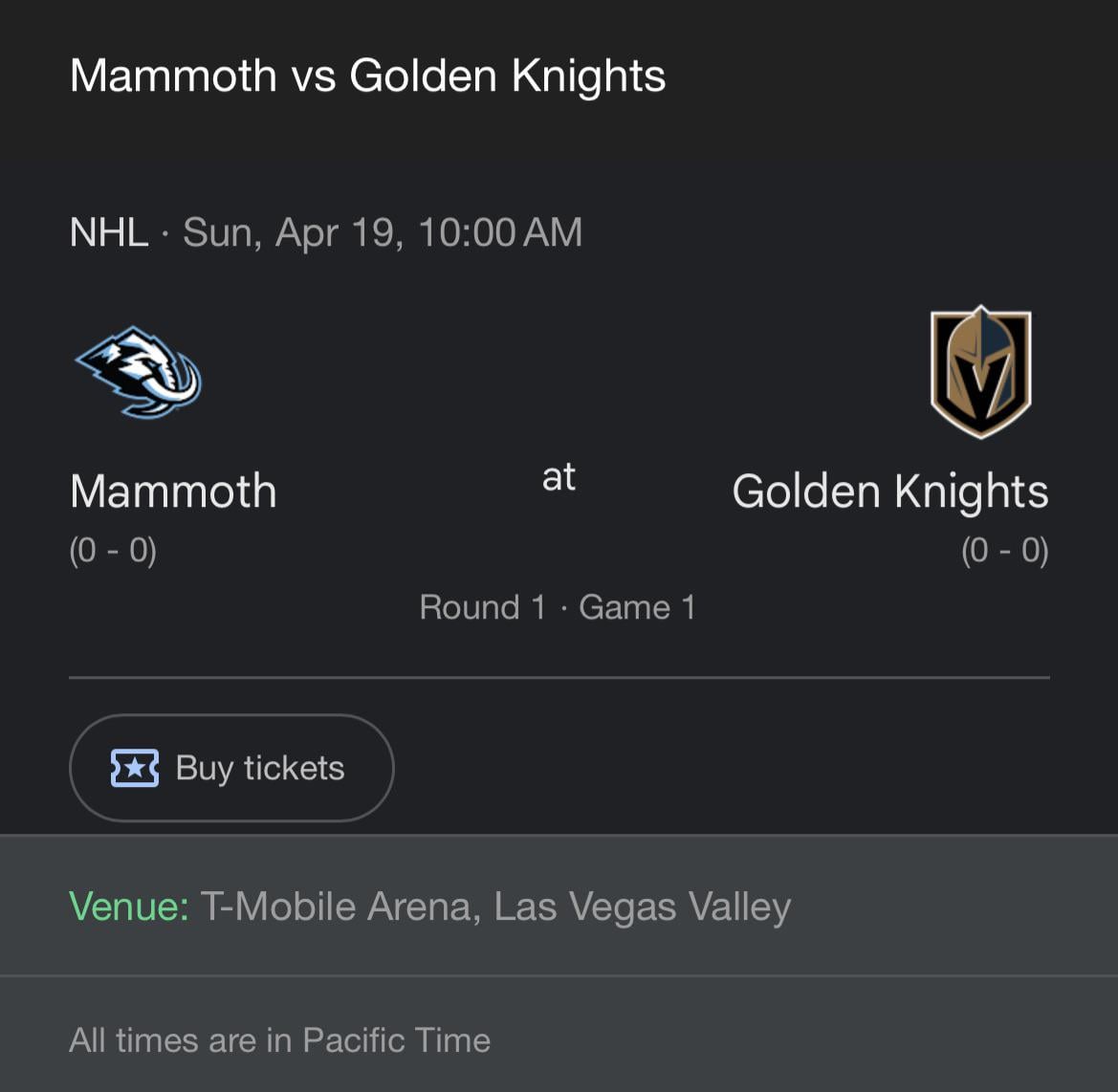Select the Mammoth vs Golden Knights title
The width and height of the screenshot is (1118, 1092).
[x=367, y=76]
